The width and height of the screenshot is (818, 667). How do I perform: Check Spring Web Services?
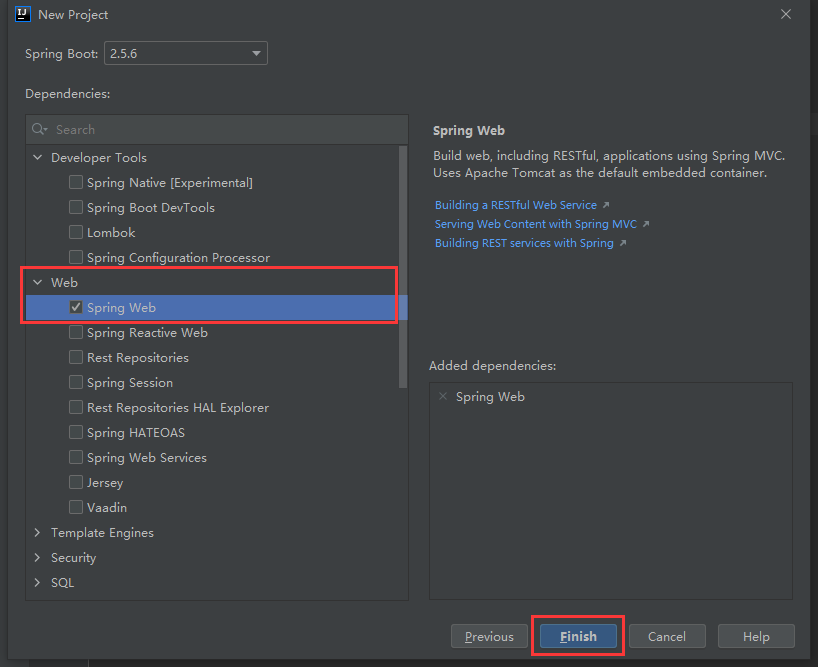pyautogui.click(x=76, y=457)
